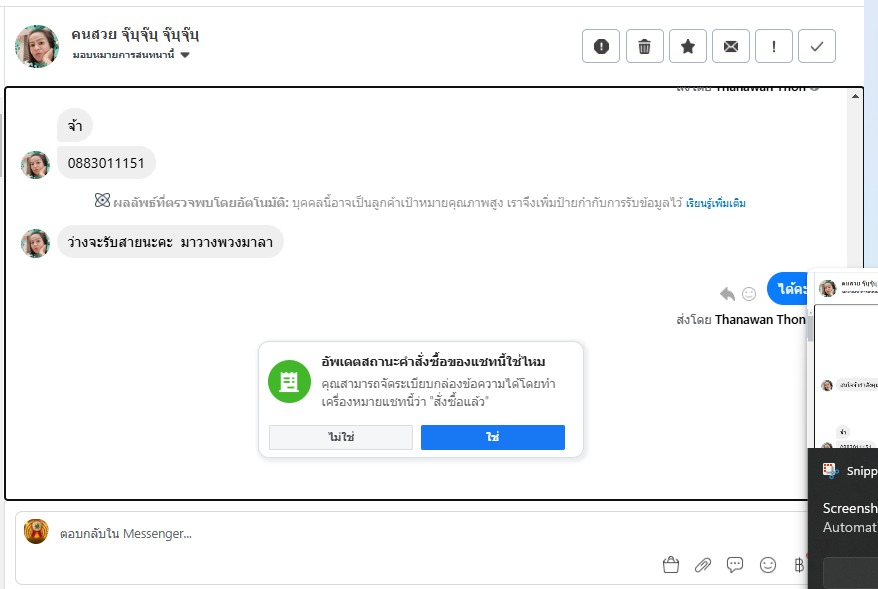Open the emoji picker in the reply box
The image size is (878, 589).
[x=768, y=565]
